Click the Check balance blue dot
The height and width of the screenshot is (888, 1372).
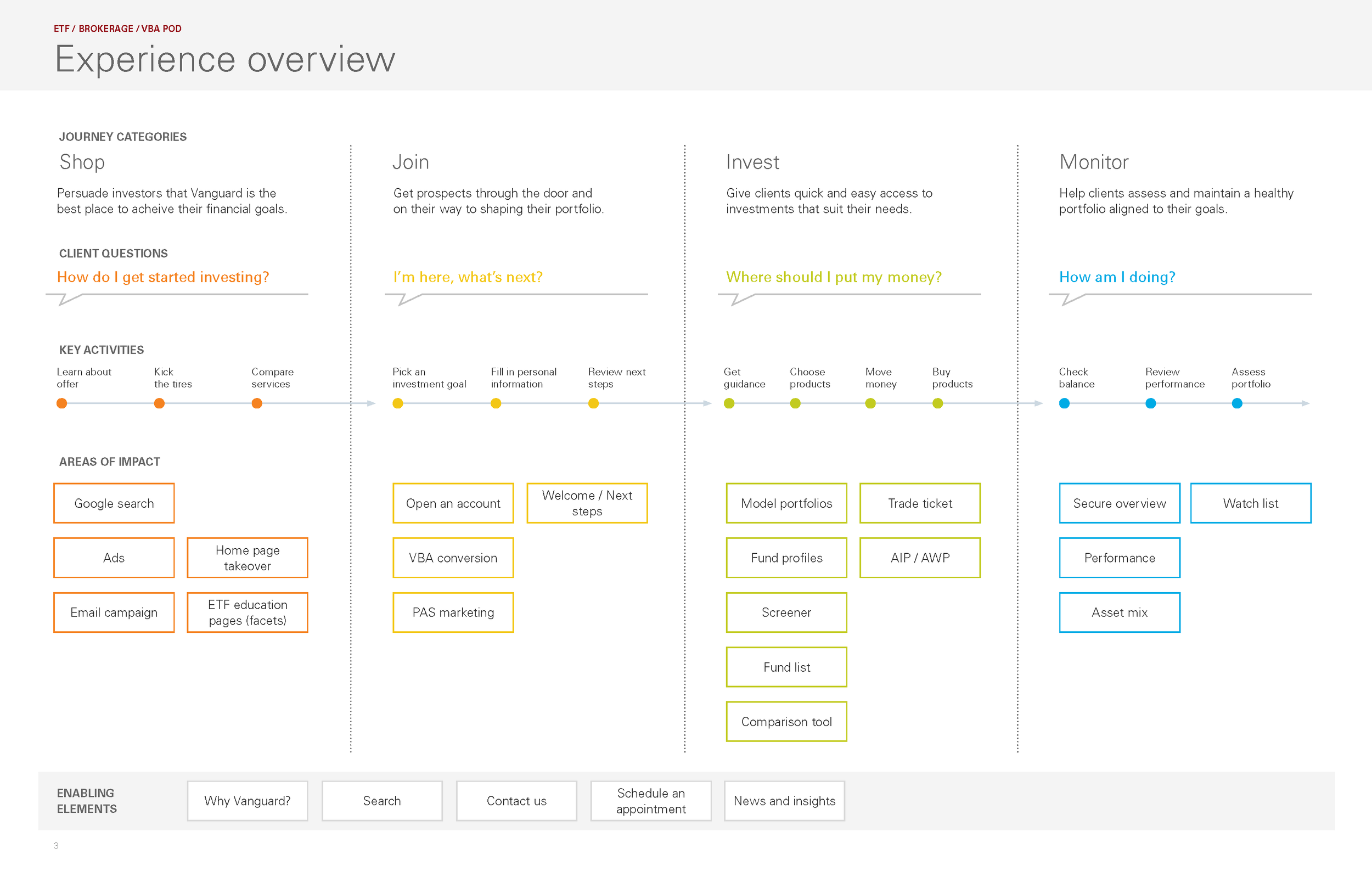(1065, 403)
